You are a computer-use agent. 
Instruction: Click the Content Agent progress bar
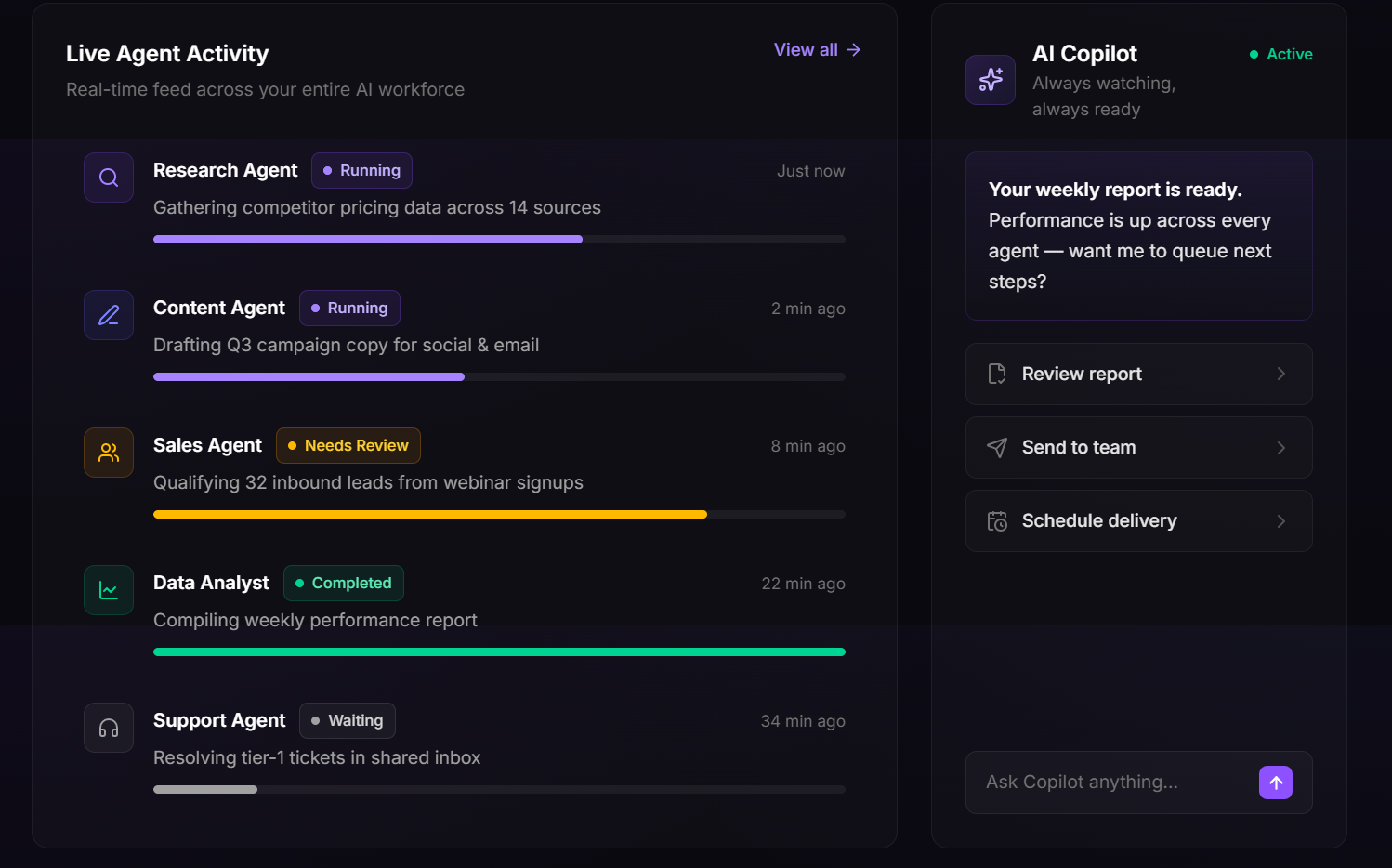[499, 376]
